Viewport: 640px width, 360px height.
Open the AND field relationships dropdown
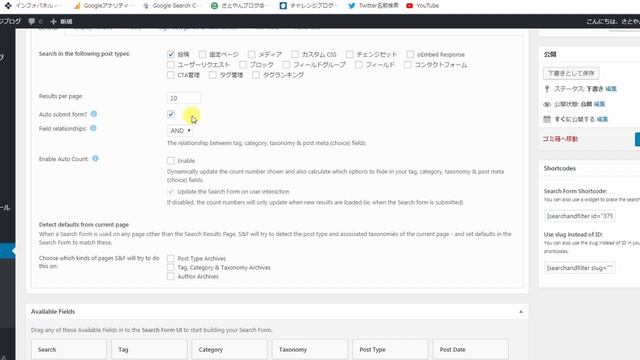pos(180,131)
